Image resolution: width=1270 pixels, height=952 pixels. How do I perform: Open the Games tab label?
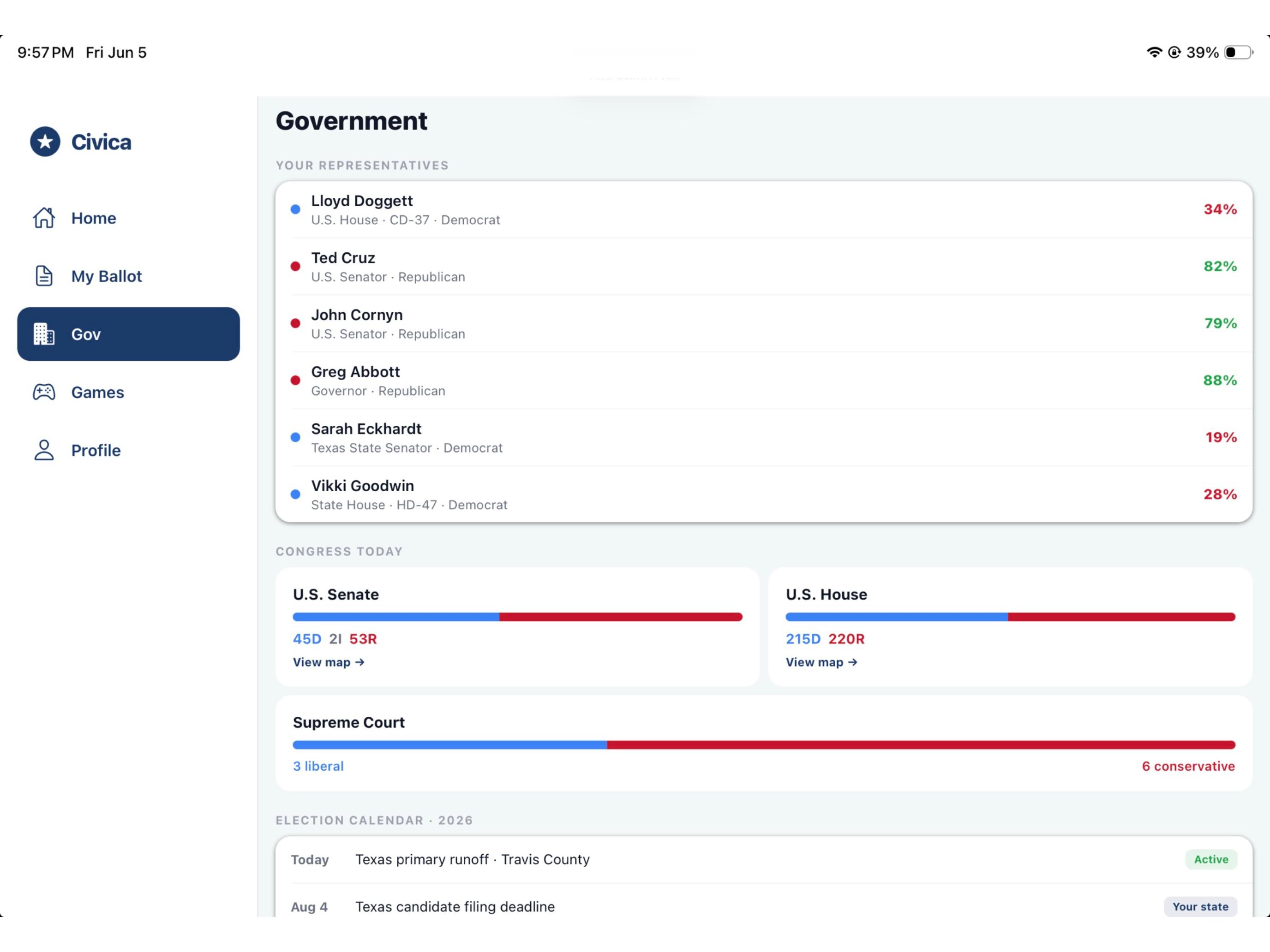[98, 392]
